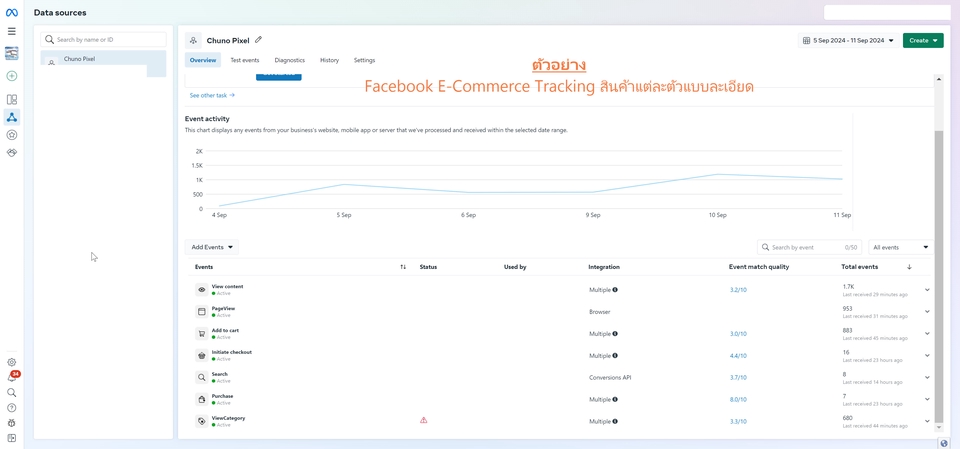Open the 8.0/10 match quality link
Screen dimensions: 960x449
738,399
